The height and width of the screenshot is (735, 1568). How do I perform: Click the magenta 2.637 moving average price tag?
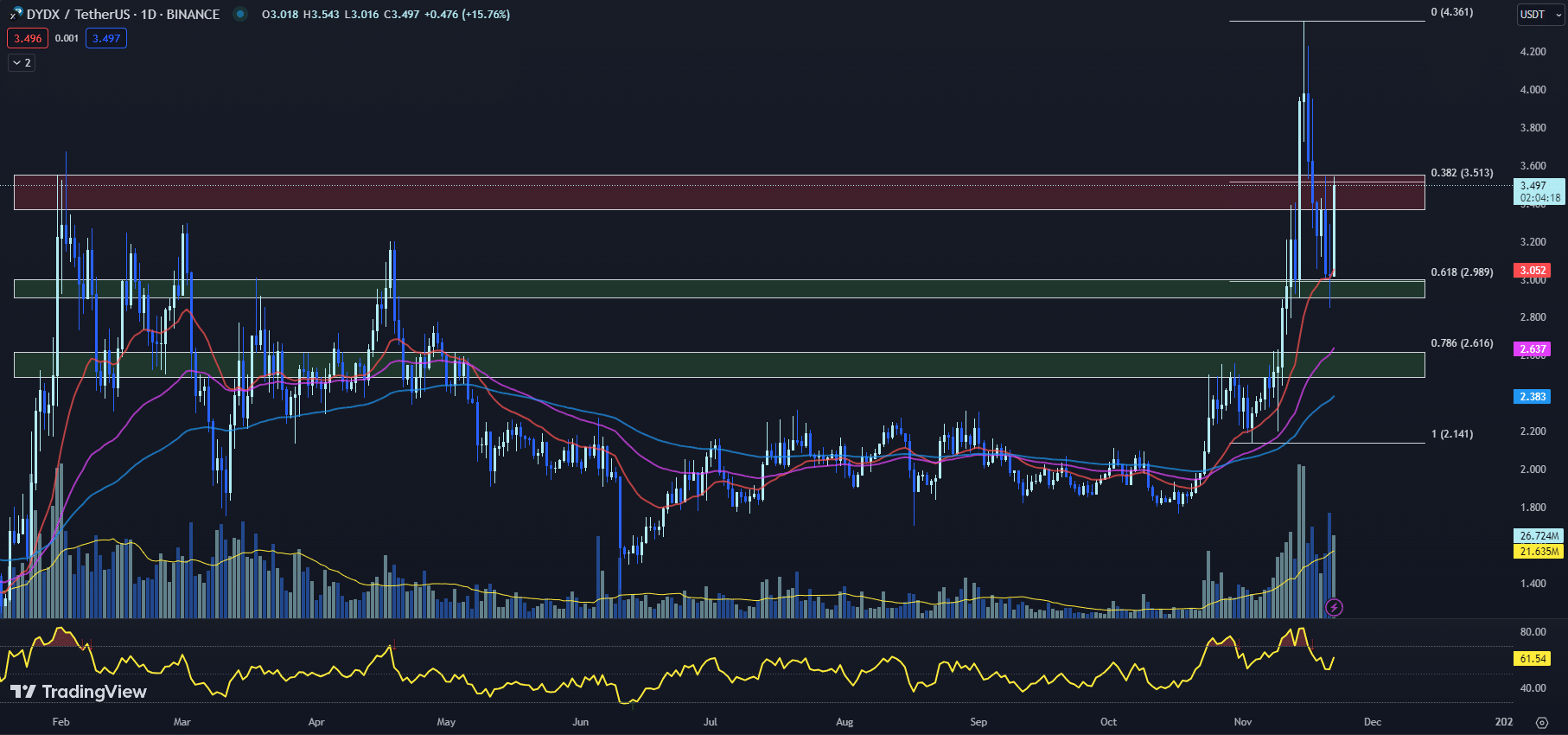pos(1533,349)
